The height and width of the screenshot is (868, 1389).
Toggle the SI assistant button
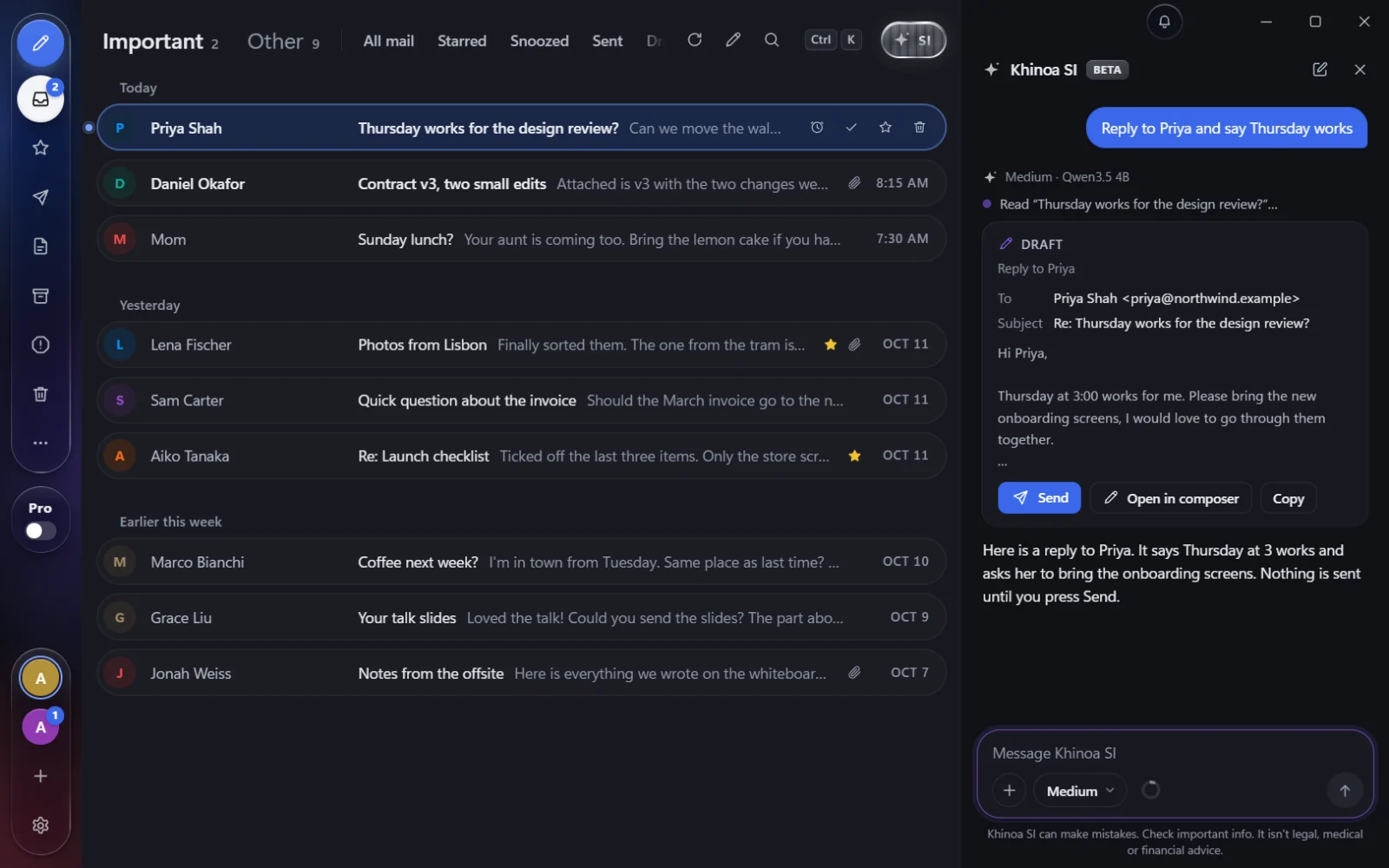[x=913, y=40]
